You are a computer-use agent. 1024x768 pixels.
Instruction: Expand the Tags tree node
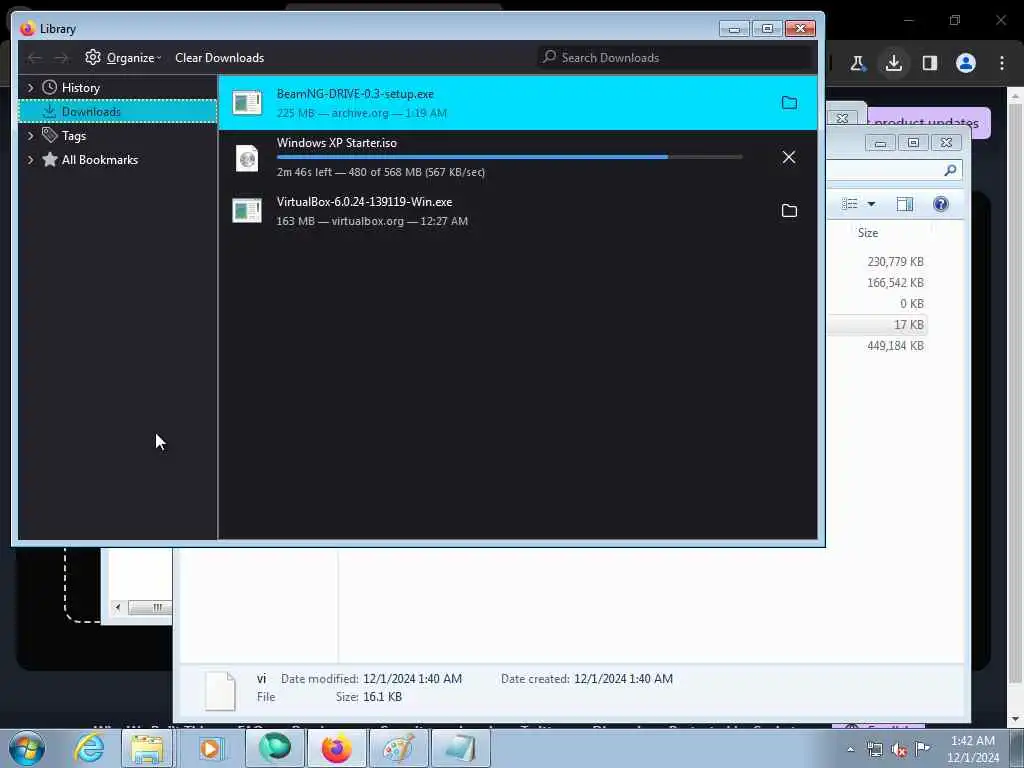pyautogui.click(x=30, y=136)
